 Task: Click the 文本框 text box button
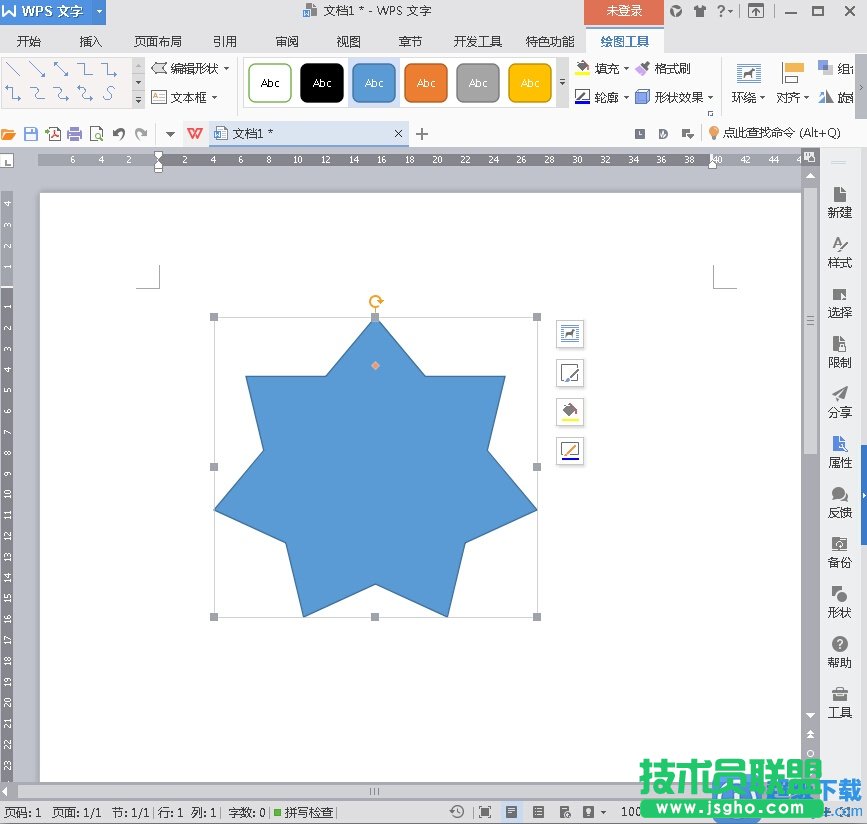click(186, 98)
